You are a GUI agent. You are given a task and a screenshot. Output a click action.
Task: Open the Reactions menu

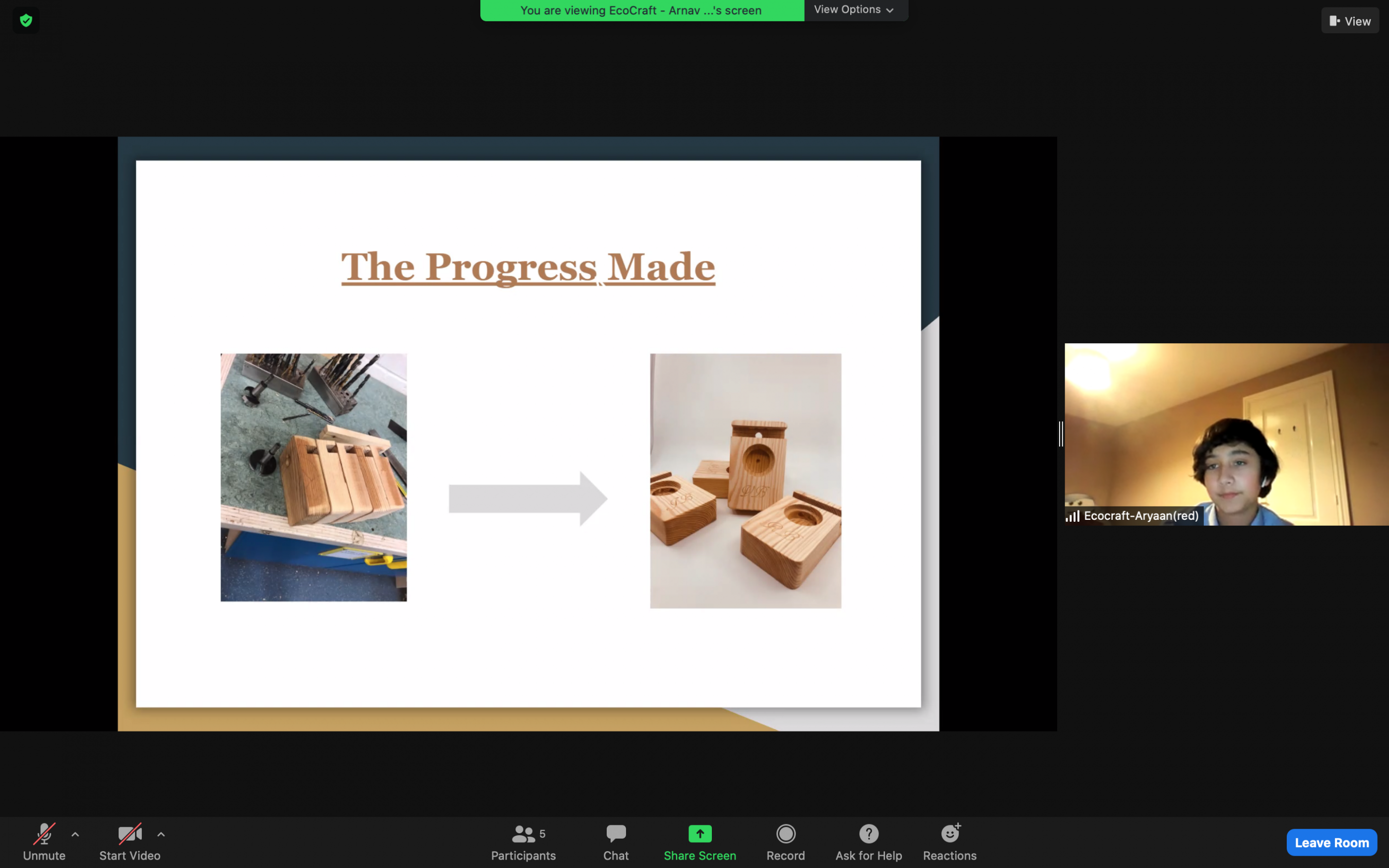point(950,842)
